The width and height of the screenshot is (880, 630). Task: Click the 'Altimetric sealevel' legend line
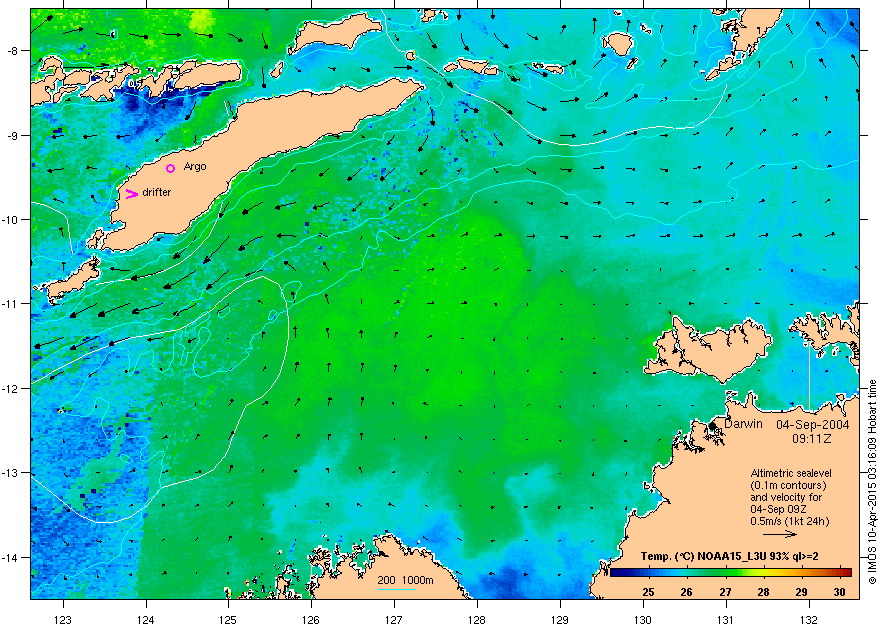click(x=791, y=473)
